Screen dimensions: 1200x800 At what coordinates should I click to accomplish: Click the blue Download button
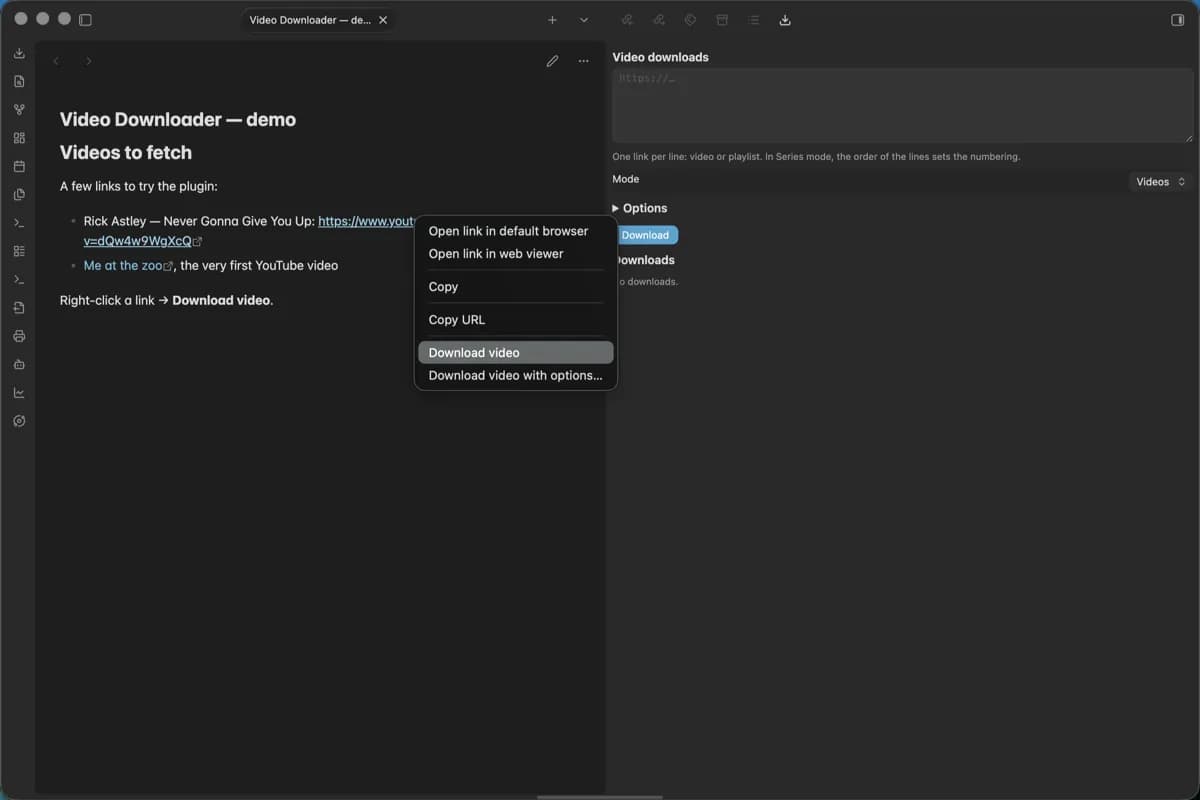point(645,235)
